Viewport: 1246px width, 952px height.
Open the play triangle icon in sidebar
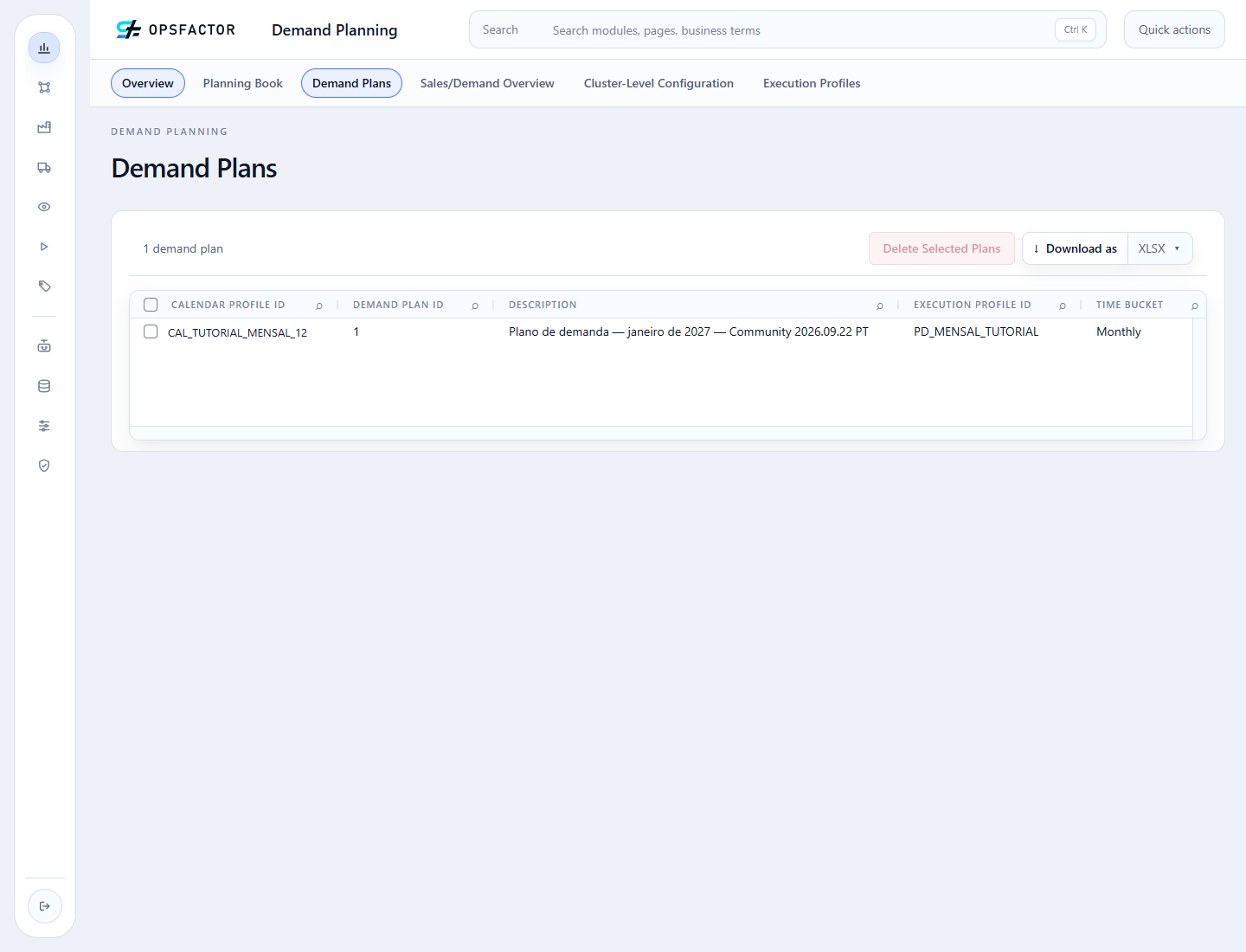pos(44,247)
